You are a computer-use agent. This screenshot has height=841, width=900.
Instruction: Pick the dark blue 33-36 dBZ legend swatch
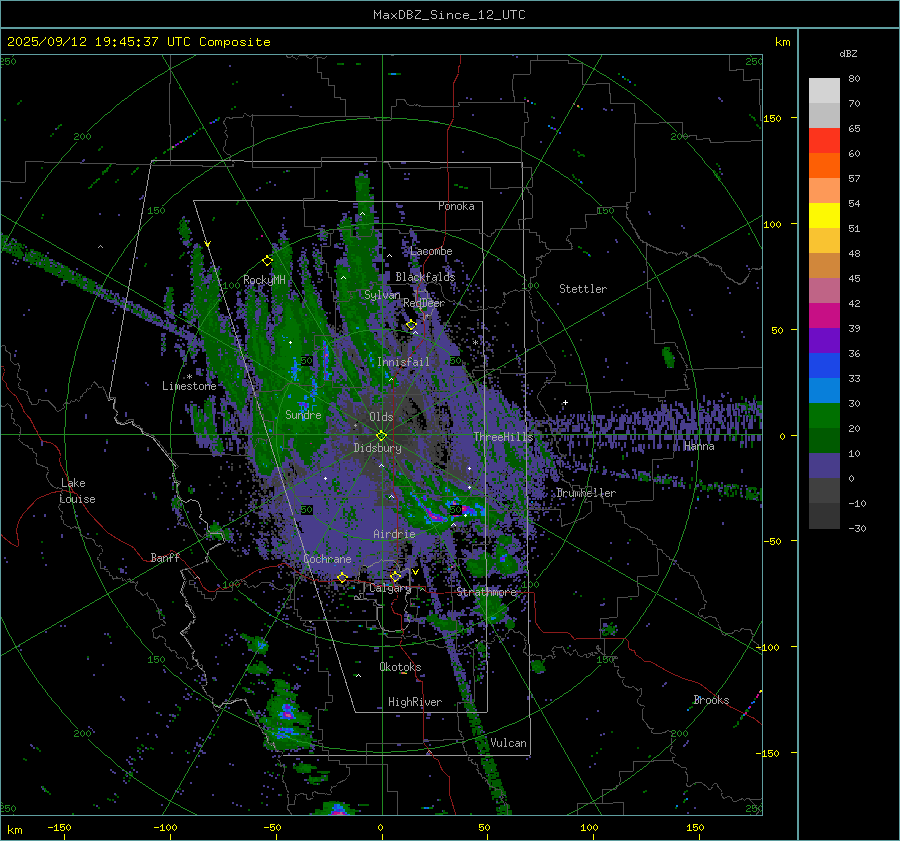click(824, 365)
